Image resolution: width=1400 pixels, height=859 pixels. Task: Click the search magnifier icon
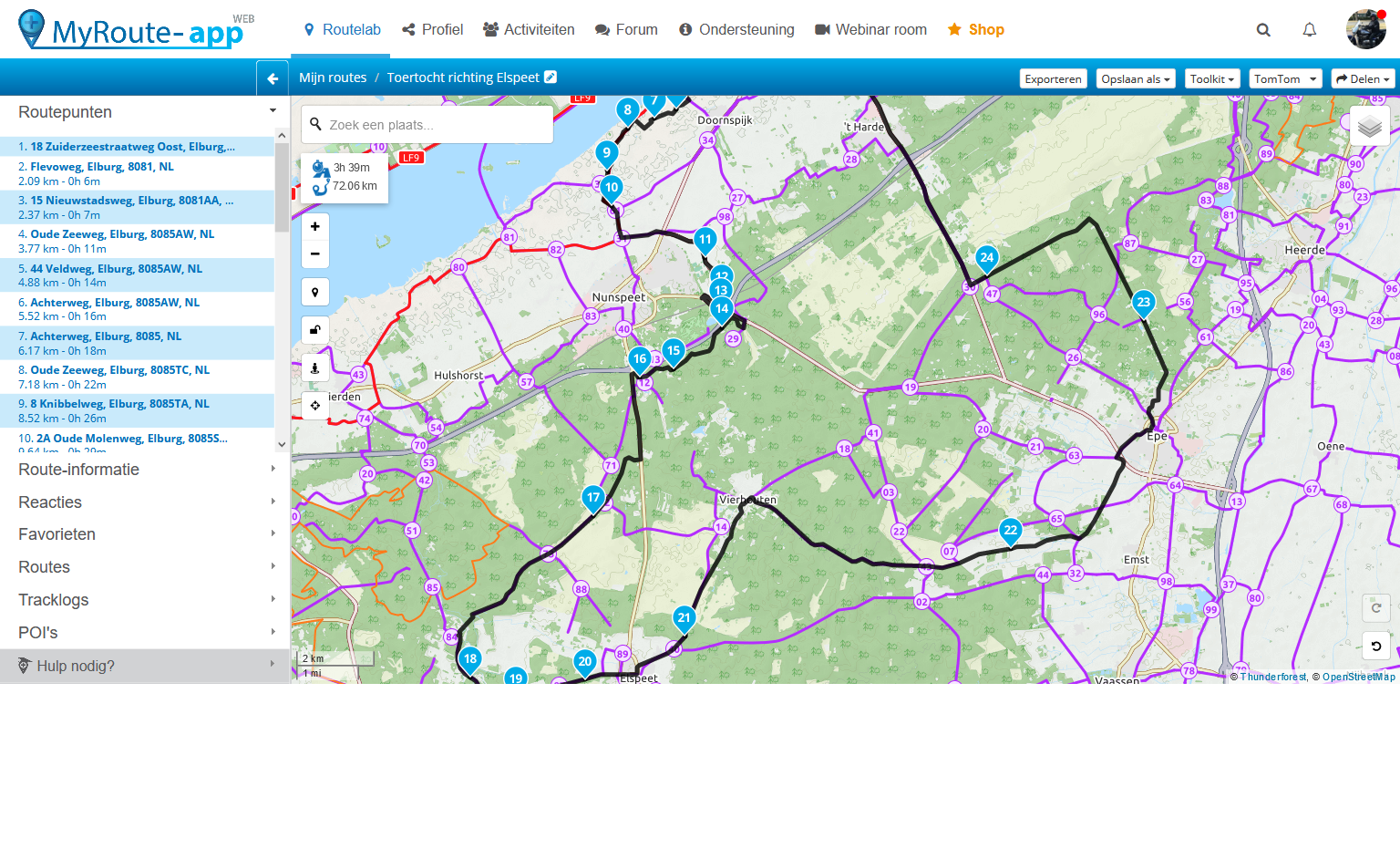pos(1263,30)
